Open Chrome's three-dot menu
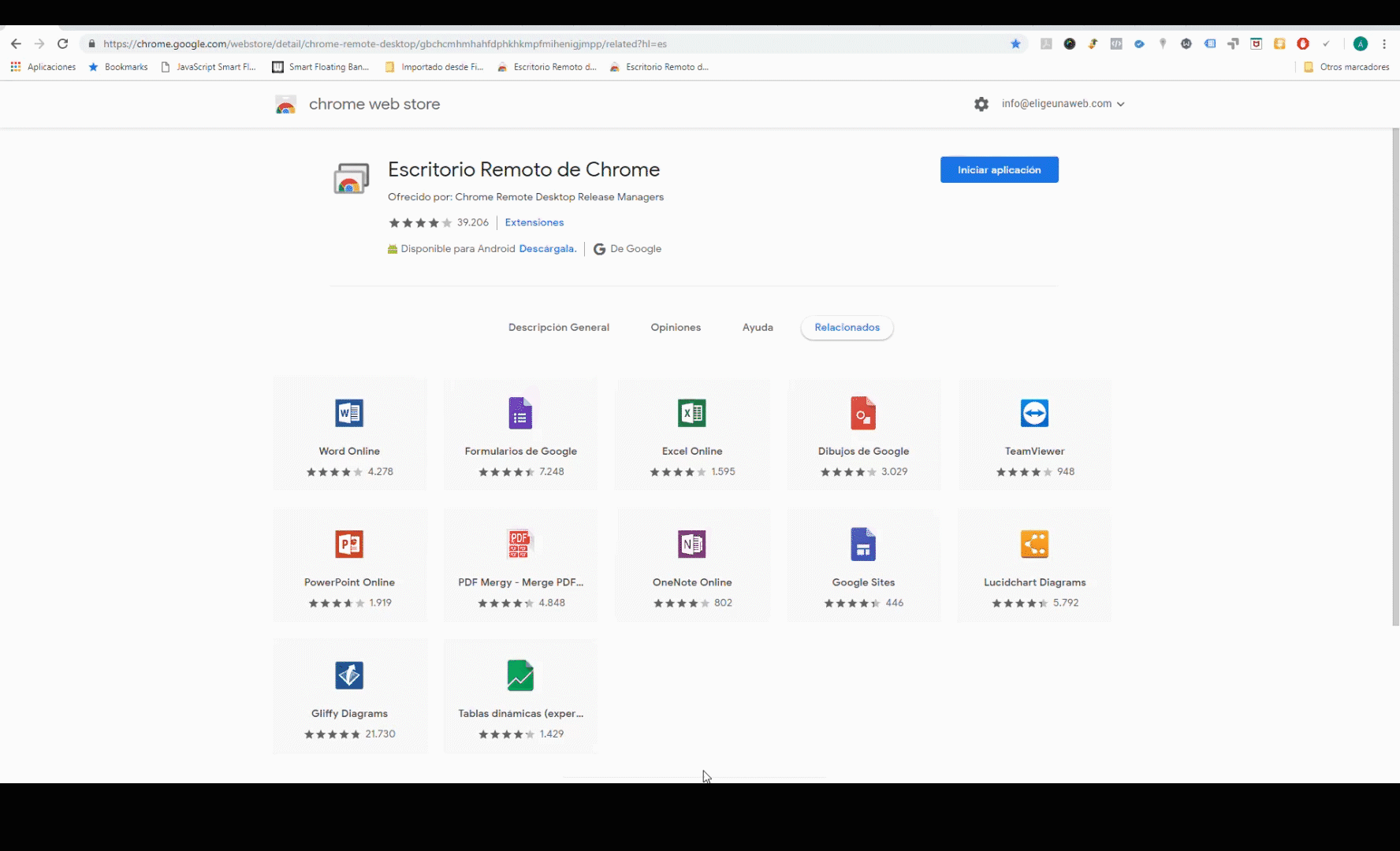The image size is (1400, 851). click(1384, 44)
